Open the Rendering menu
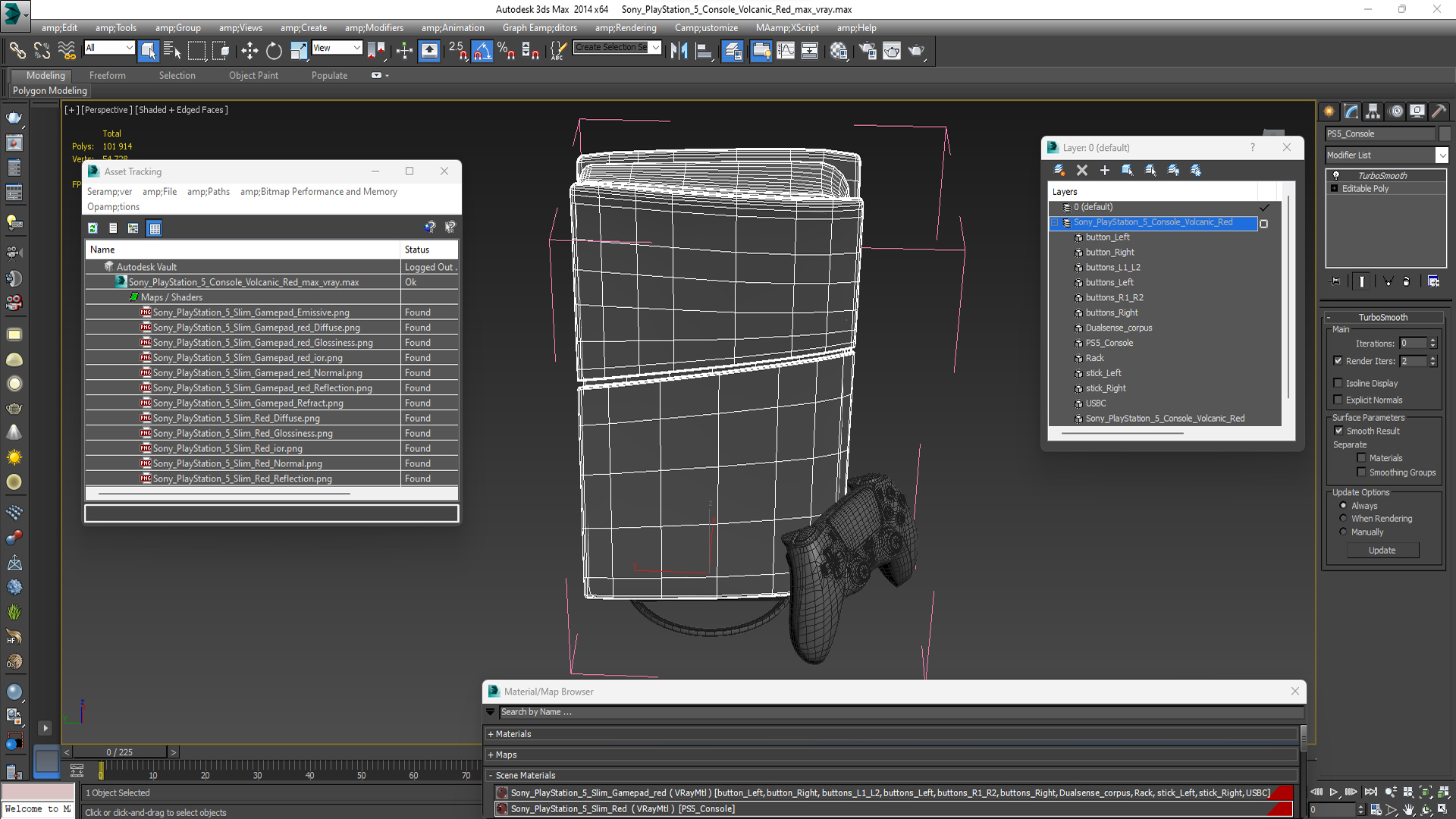 pyautogui.click(x=626, y=28)
